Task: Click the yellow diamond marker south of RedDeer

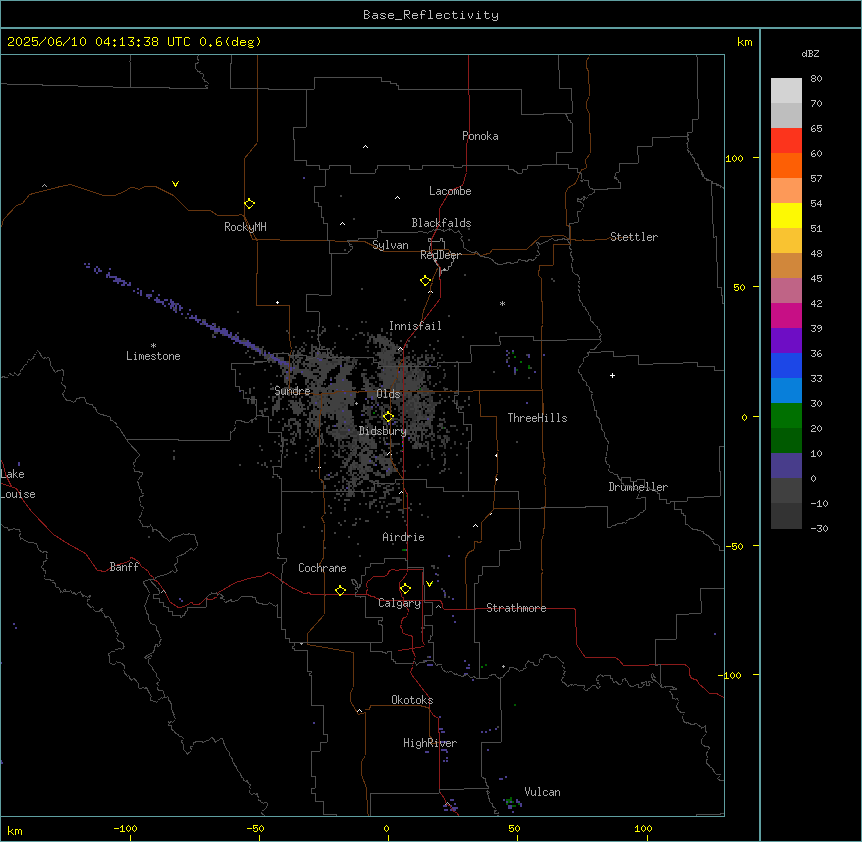Action: 426,281
